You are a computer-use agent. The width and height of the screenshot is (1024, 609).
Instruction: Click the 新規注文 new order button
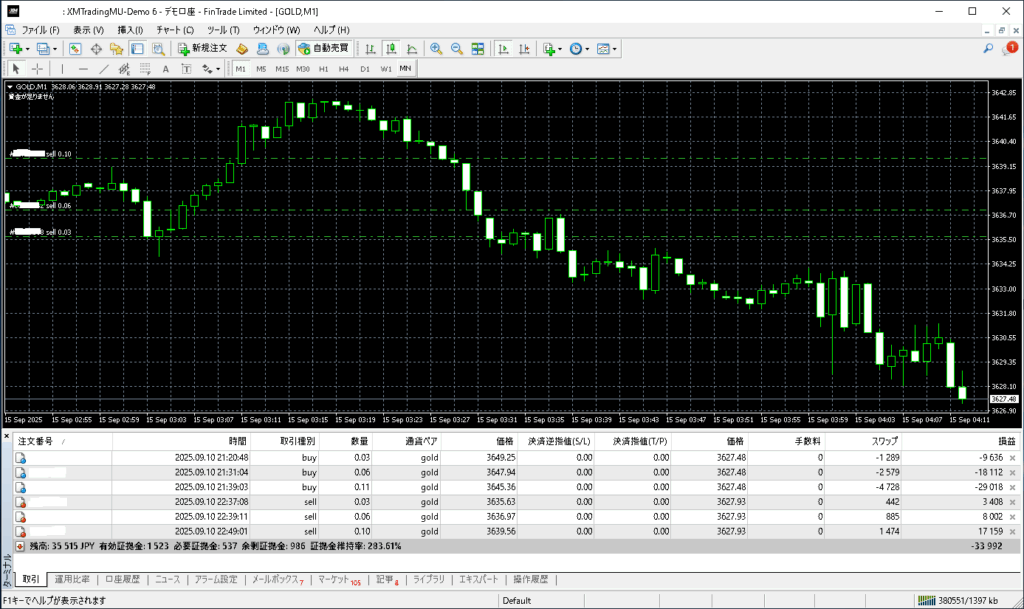pos(203,48)
